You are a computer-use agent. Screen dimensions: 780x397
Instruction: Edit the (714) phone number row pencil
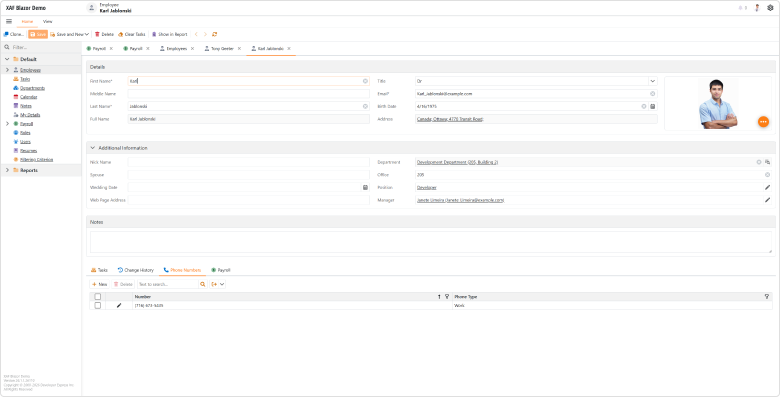(x=119, y=305)
